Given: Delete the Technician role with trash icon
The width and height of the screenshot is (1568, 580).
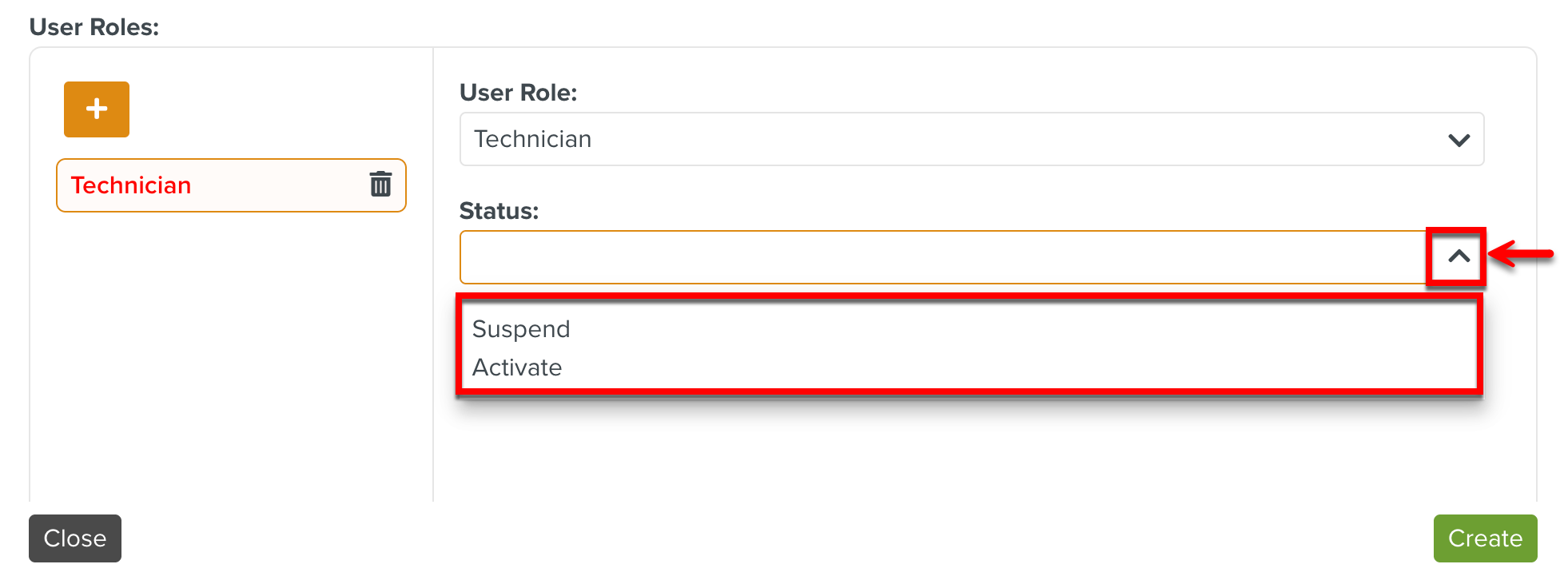Looking at the screenshot, I should [x=380, y=185].
